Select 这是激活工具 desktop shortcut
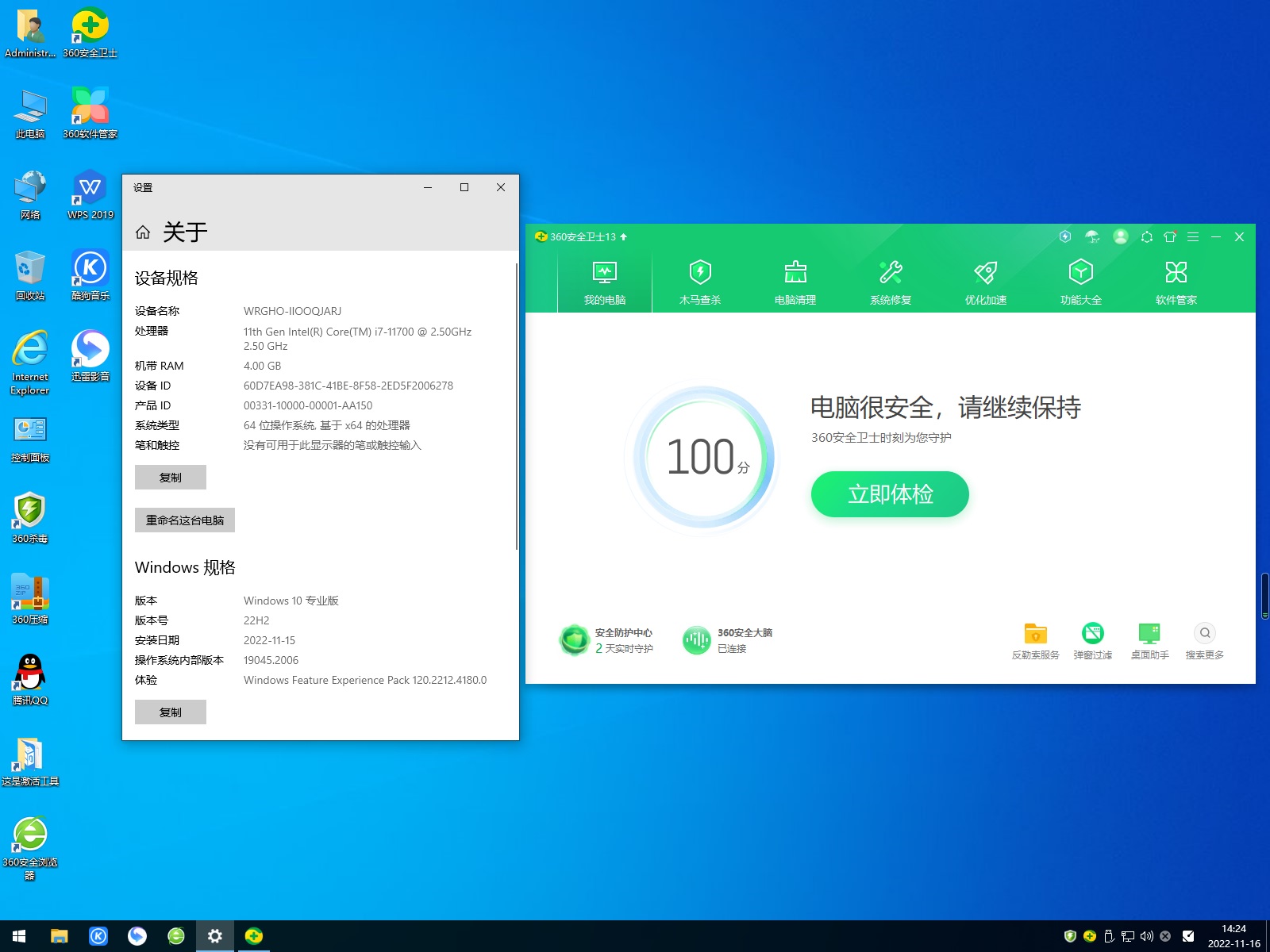 [x=30, y=762]
